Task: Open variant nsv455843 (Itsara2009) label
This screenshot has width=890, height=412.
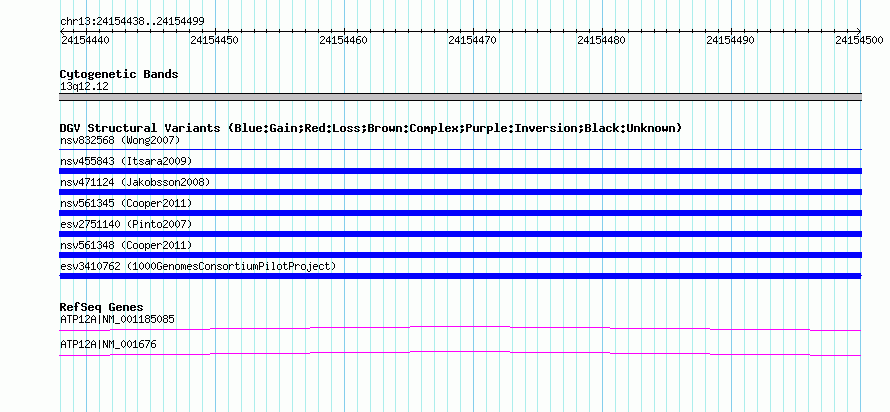Action: [126, 161]
